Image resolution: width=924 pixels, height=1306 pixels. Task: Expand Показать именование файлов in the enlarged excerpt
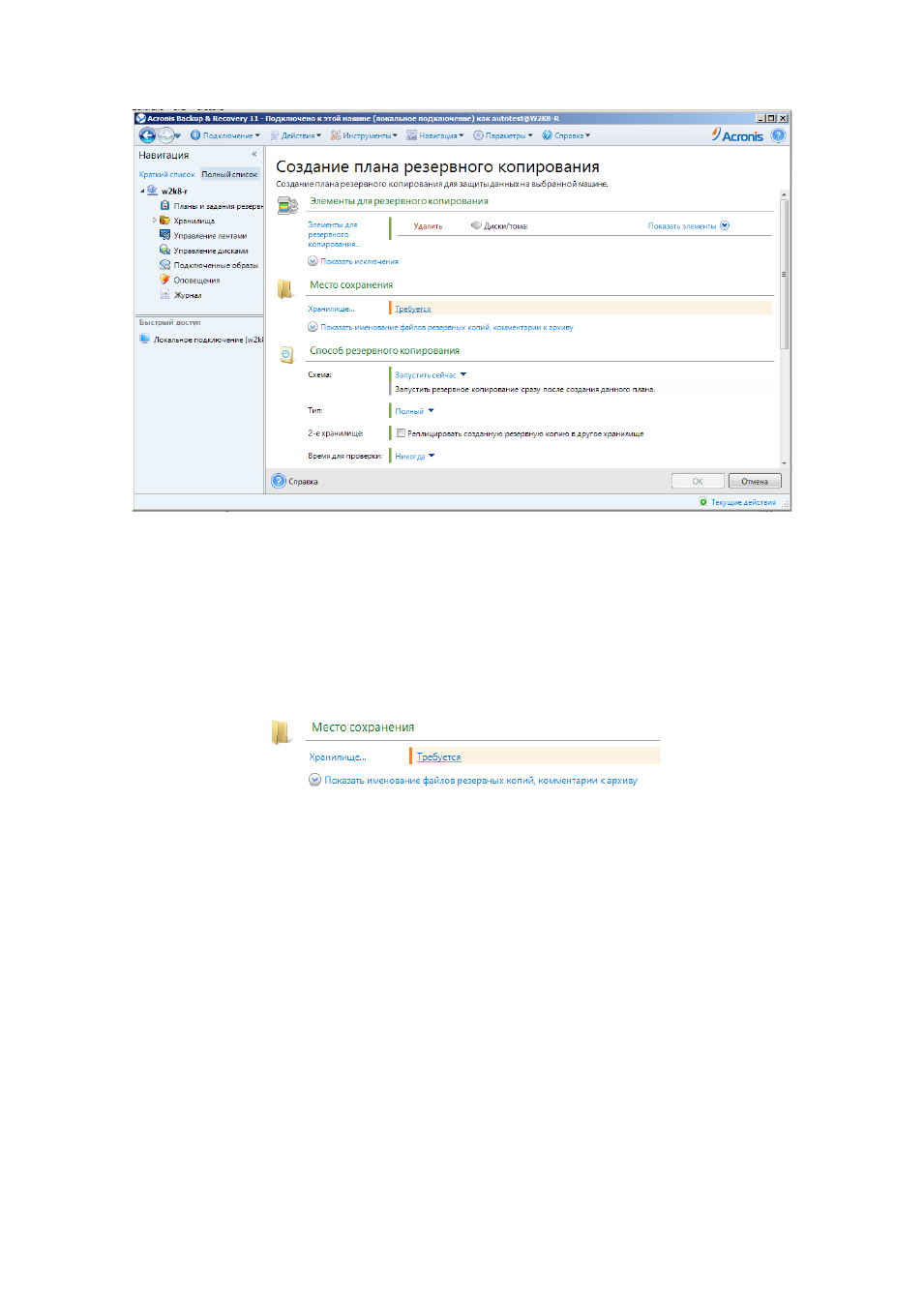(x=473, y=780)
